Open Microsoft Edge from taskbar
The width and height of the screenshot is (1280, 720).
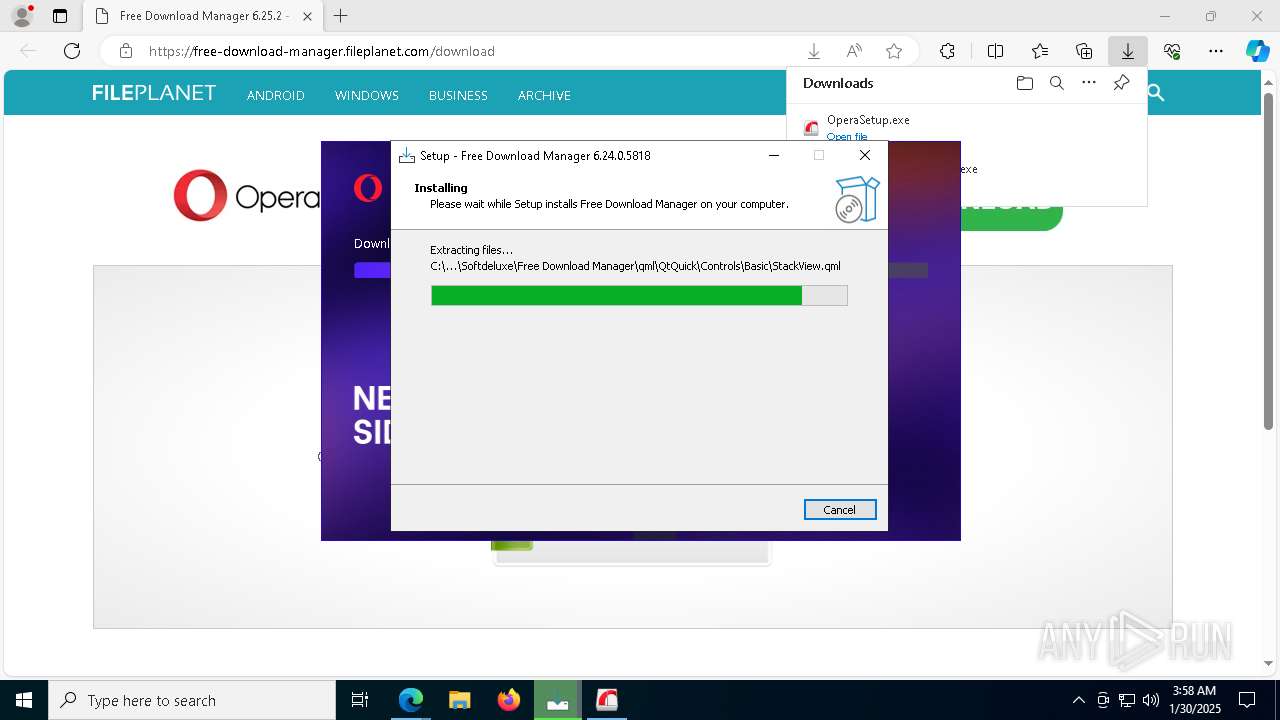coord(410,700)
